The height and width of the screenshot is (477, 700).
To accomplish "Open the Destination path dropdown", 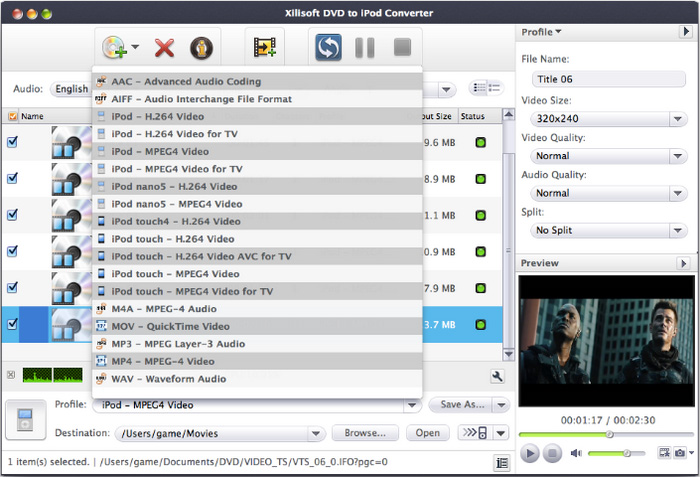I will [x=315, y=433].
